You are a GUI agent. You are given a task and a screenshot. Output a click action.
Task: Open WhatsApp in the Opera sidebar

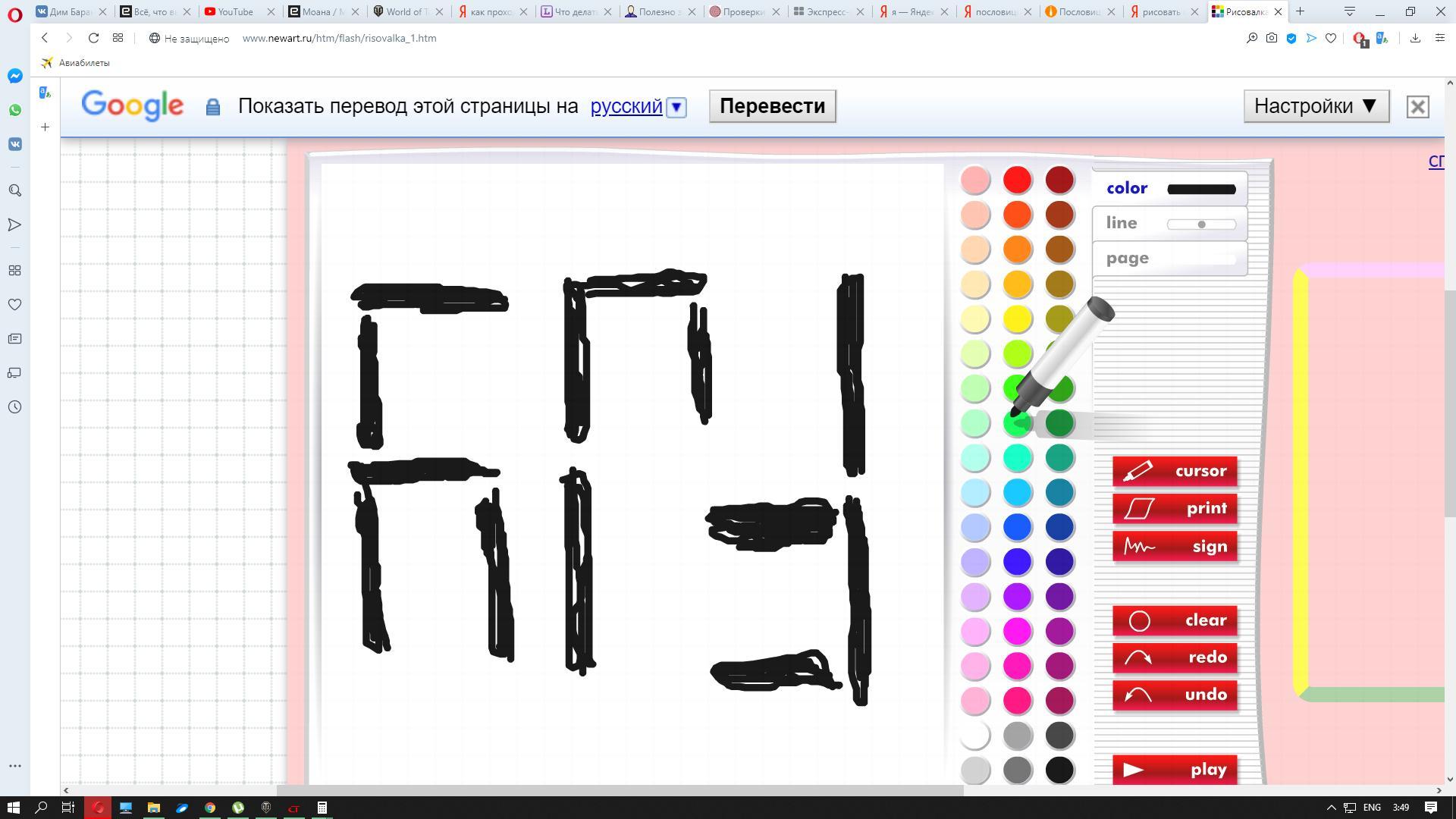(x=15, y=110)
